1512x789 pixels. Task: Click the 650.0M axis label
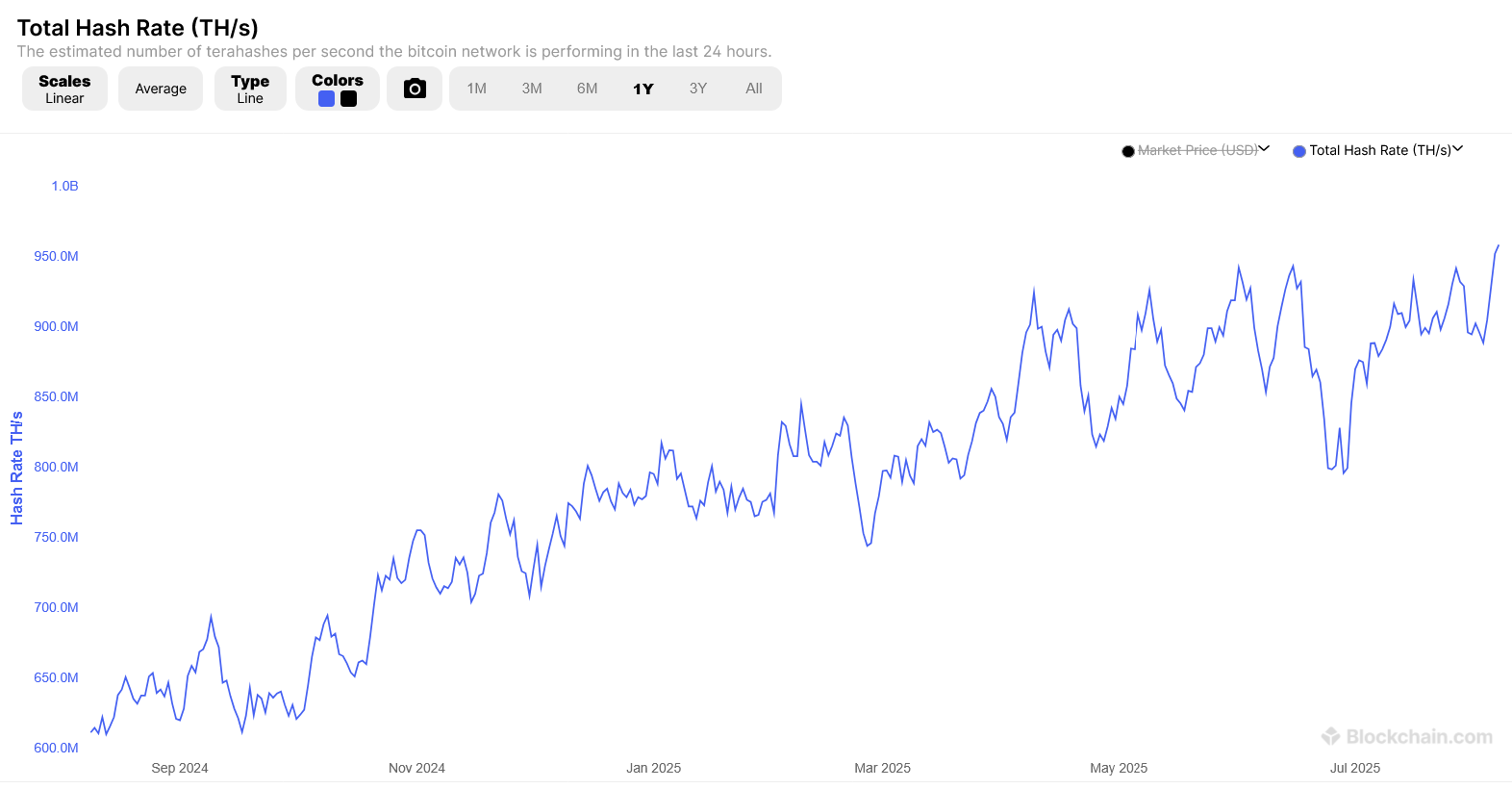57,677
